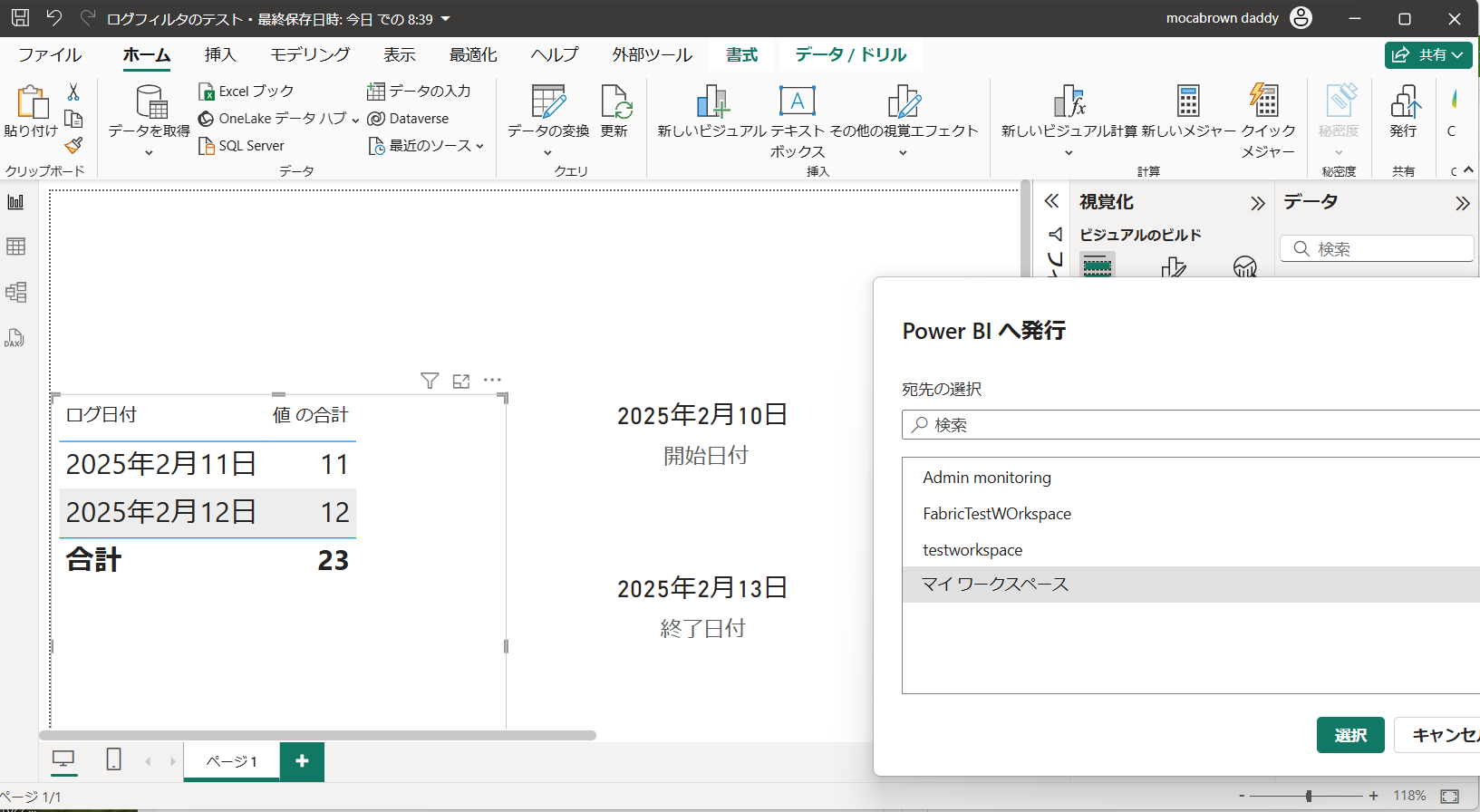Click the 選択 button

tap(1350, 735)
